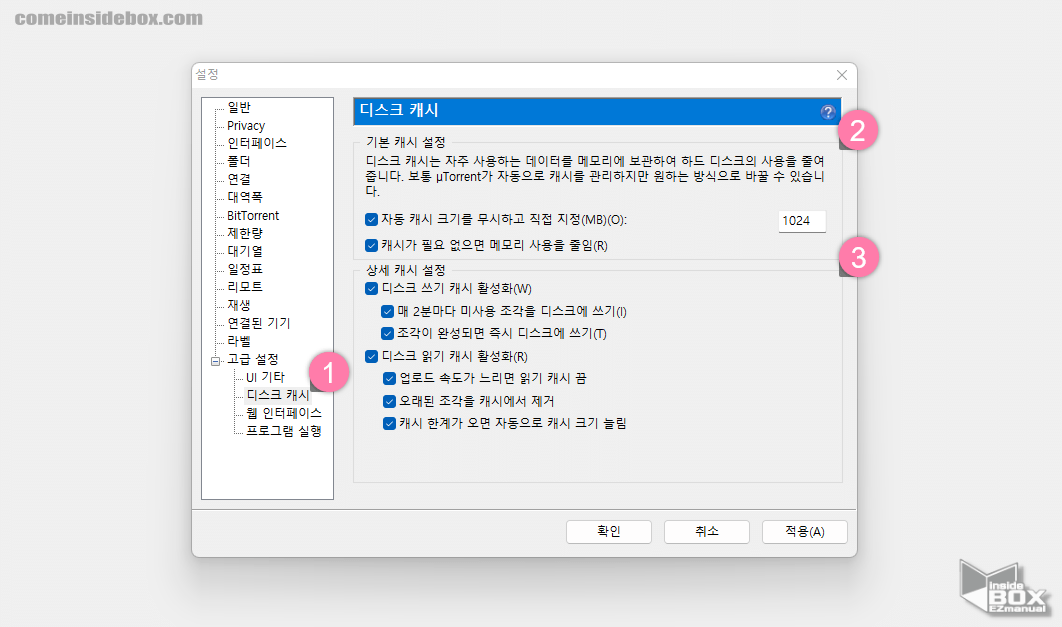Toggle 매 2분마다 미사용 조각을 디스크에 쓰기 checkbox
The height and width of the screenshot is (627, 1062).
coord(387,311)
